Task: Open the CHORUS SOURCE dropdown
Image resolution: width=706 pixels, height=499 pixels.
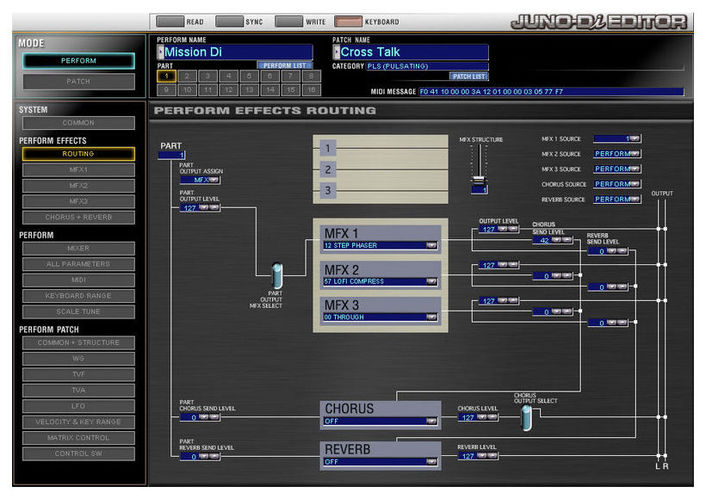Action: 617,184
